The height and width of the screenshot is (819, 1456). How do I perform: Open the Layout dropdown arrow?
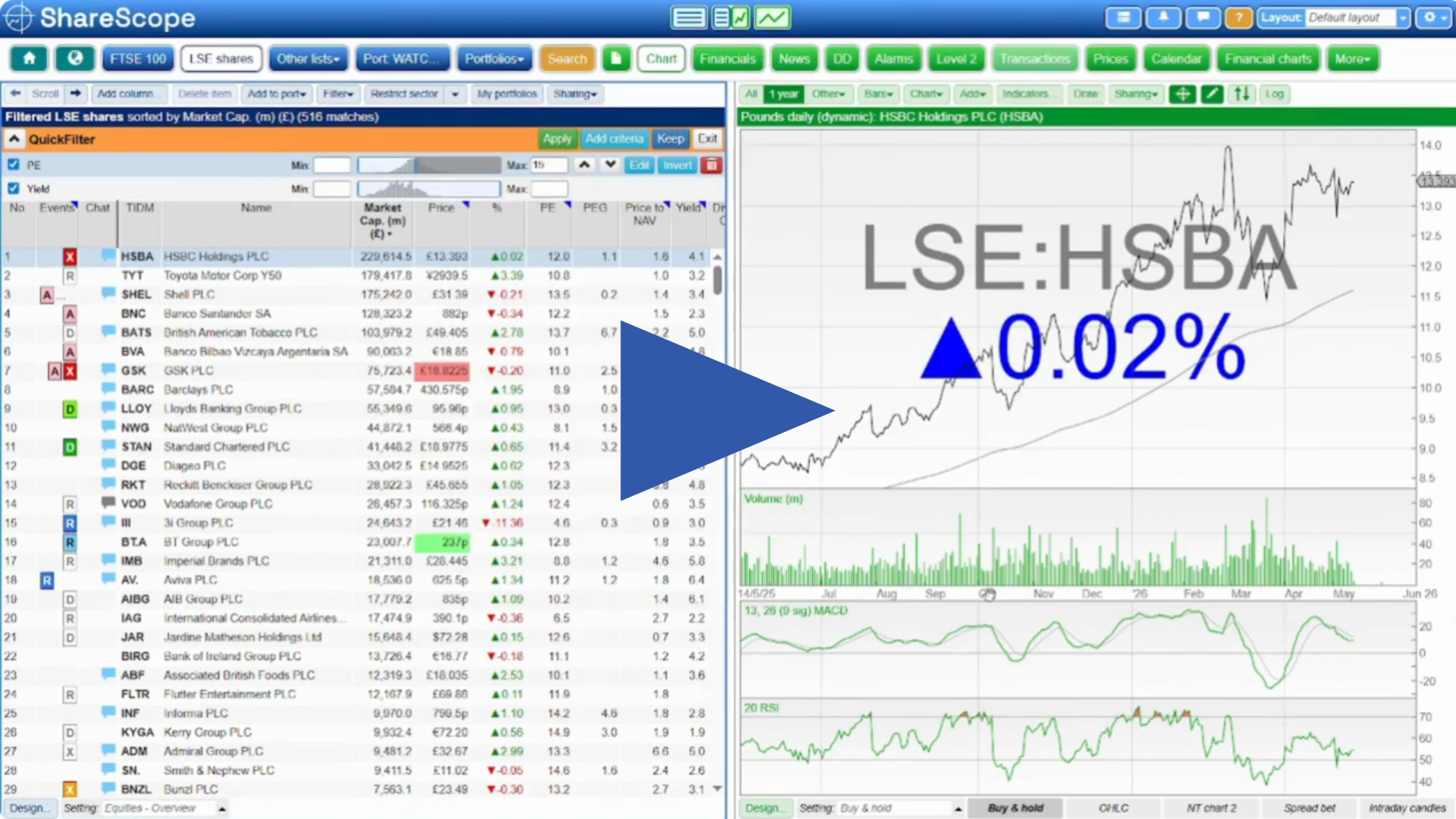coord(1403,17)
